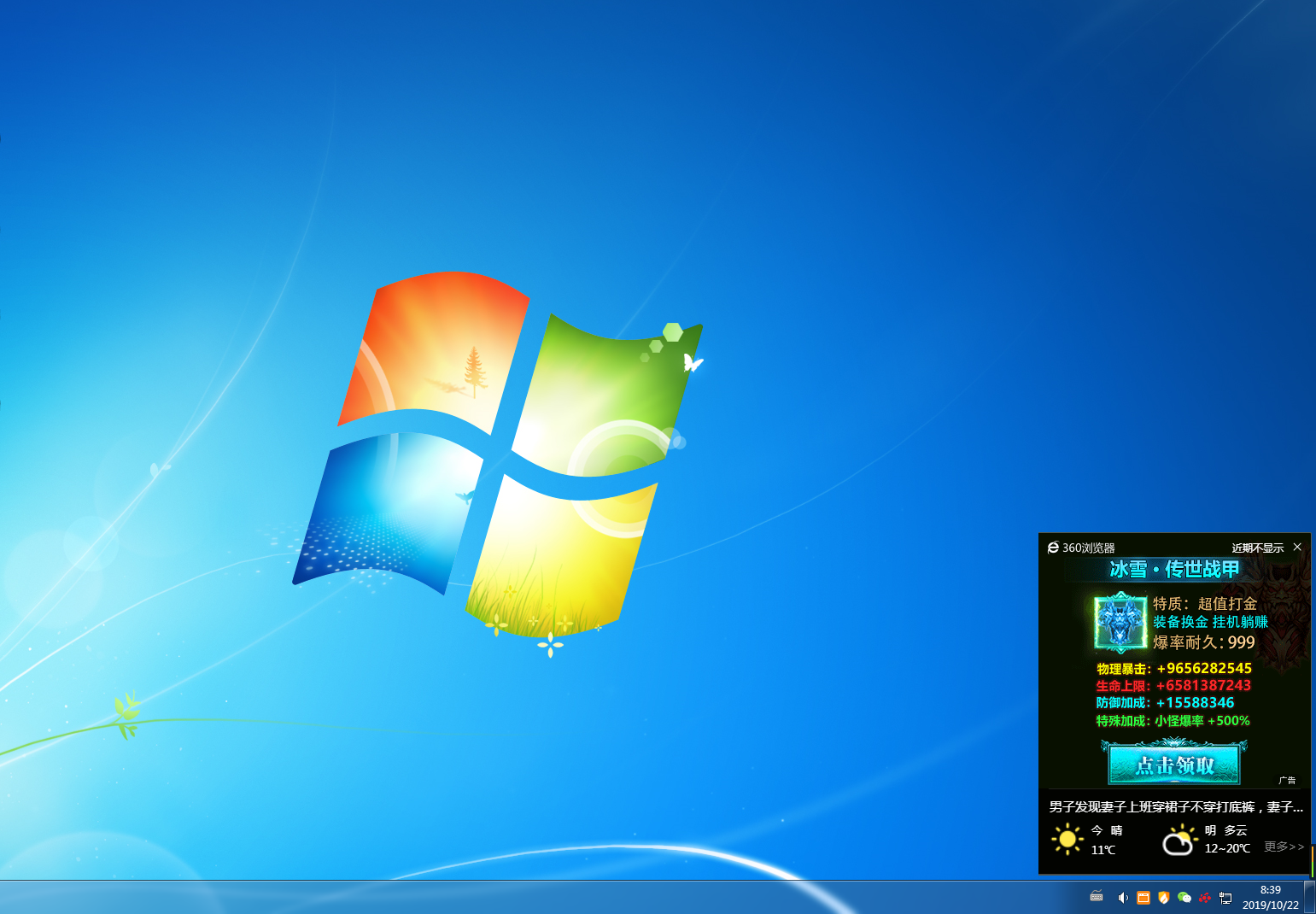Click tomorrow's cloudy weather icon
Image resolution: width=1316 pixels, height=914 pixels.
click(x=1179, y=841)
